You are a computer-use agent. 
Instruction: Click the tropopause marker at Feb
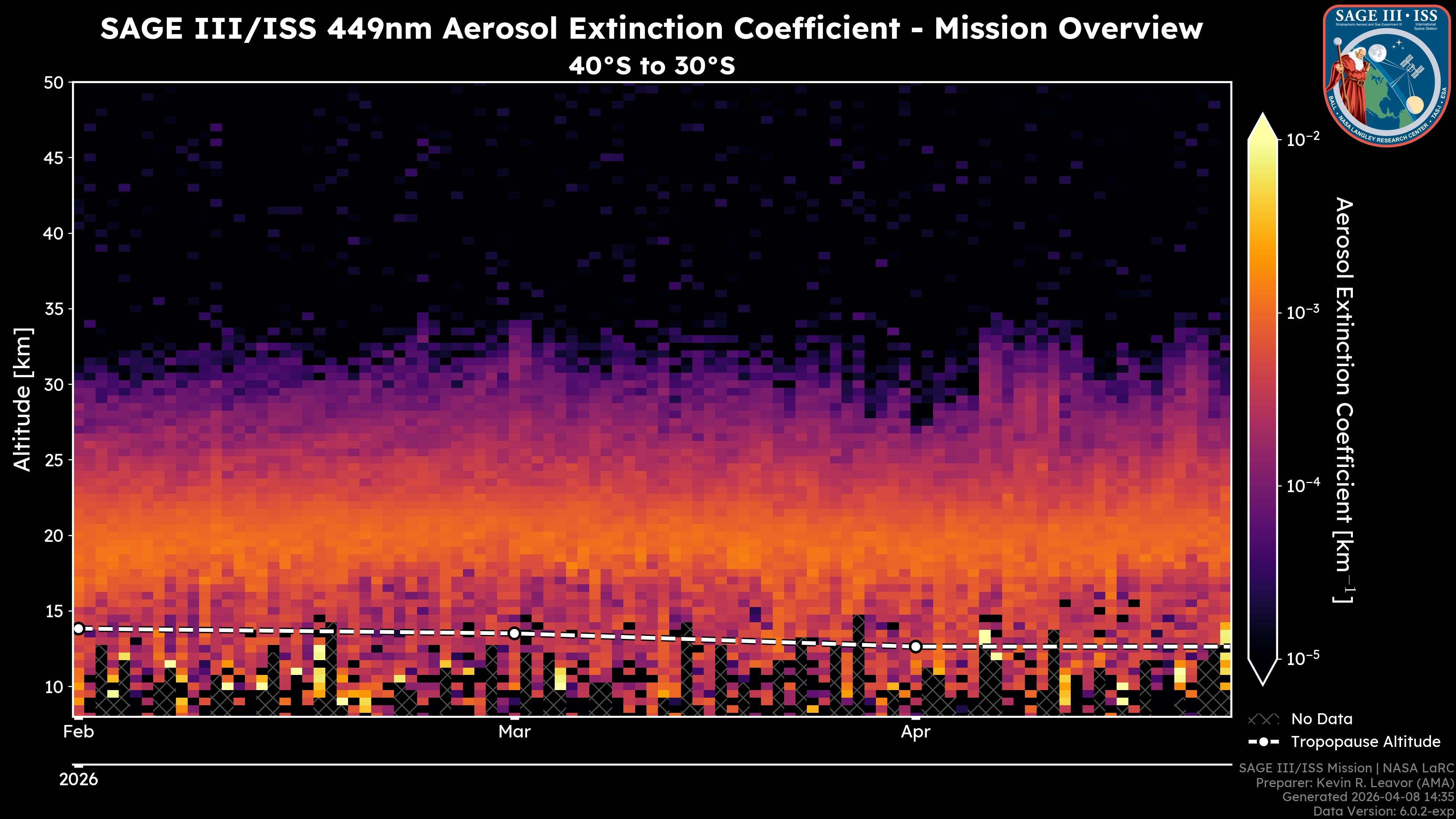pyautogui.click(x=78, y=629)
